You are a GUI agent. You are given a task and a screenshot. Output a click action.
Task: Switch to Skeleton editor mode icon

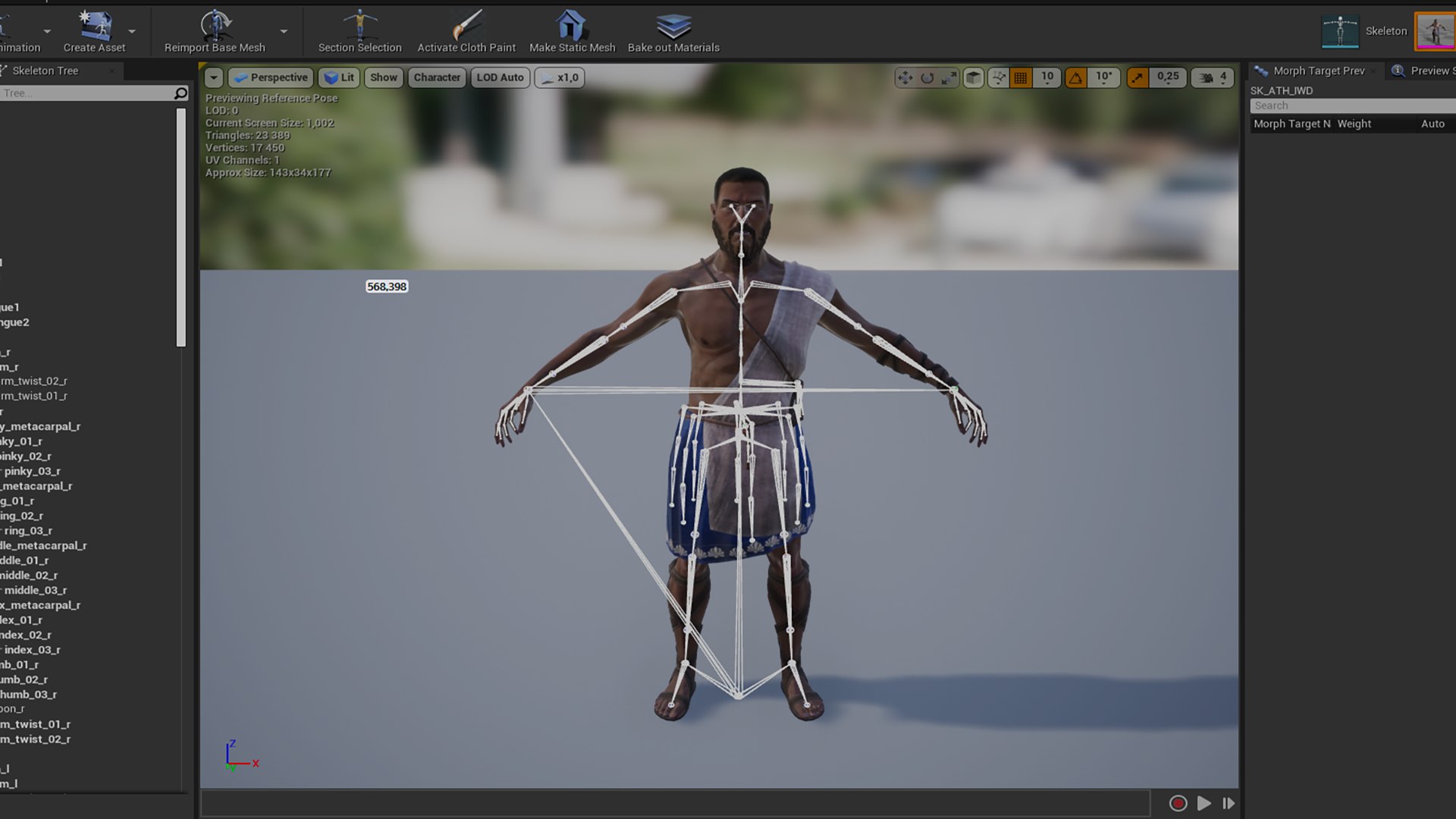point(1340,31)
